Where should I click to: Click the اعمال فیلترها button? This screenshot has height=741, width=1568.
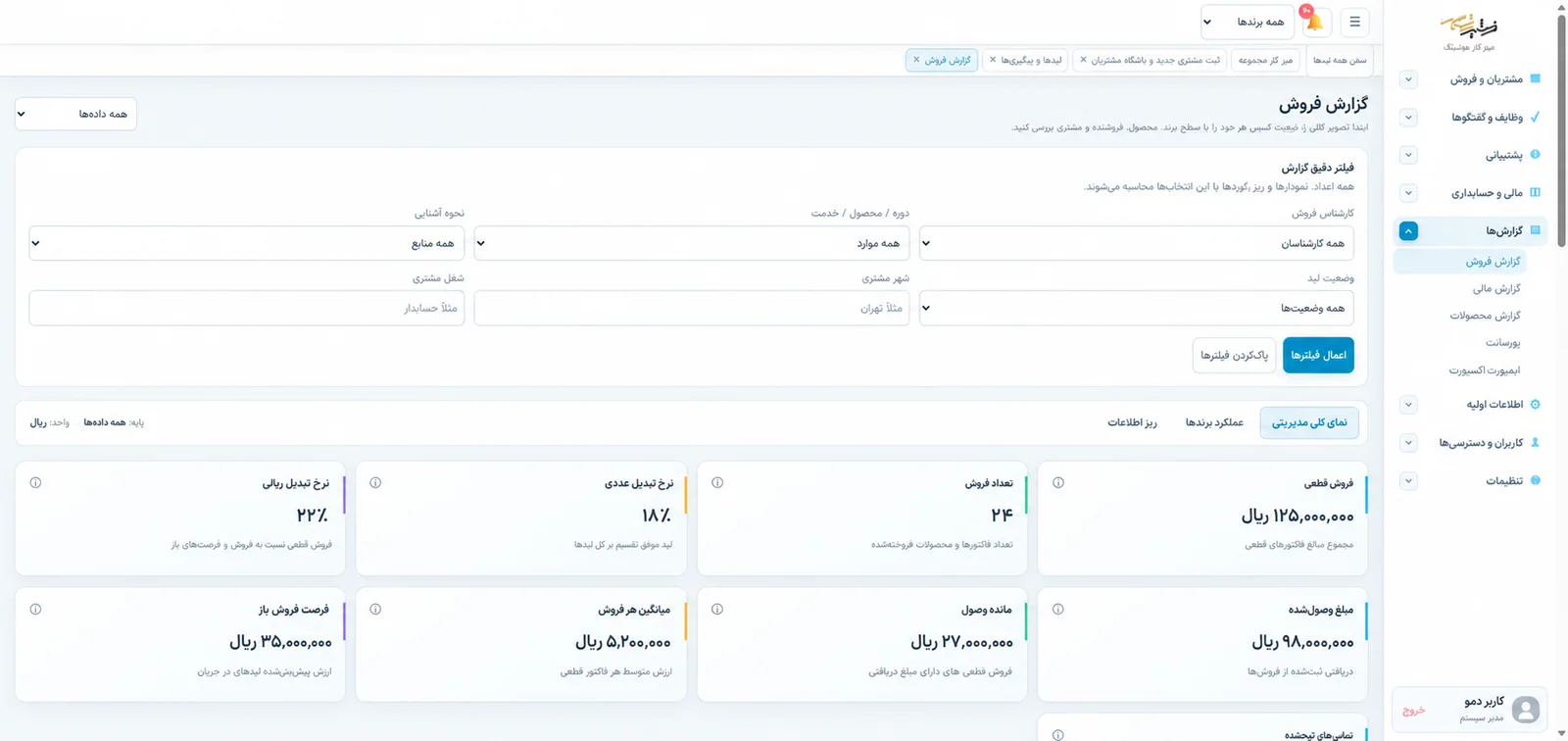pyautogui.click(x=1318, y=355)
